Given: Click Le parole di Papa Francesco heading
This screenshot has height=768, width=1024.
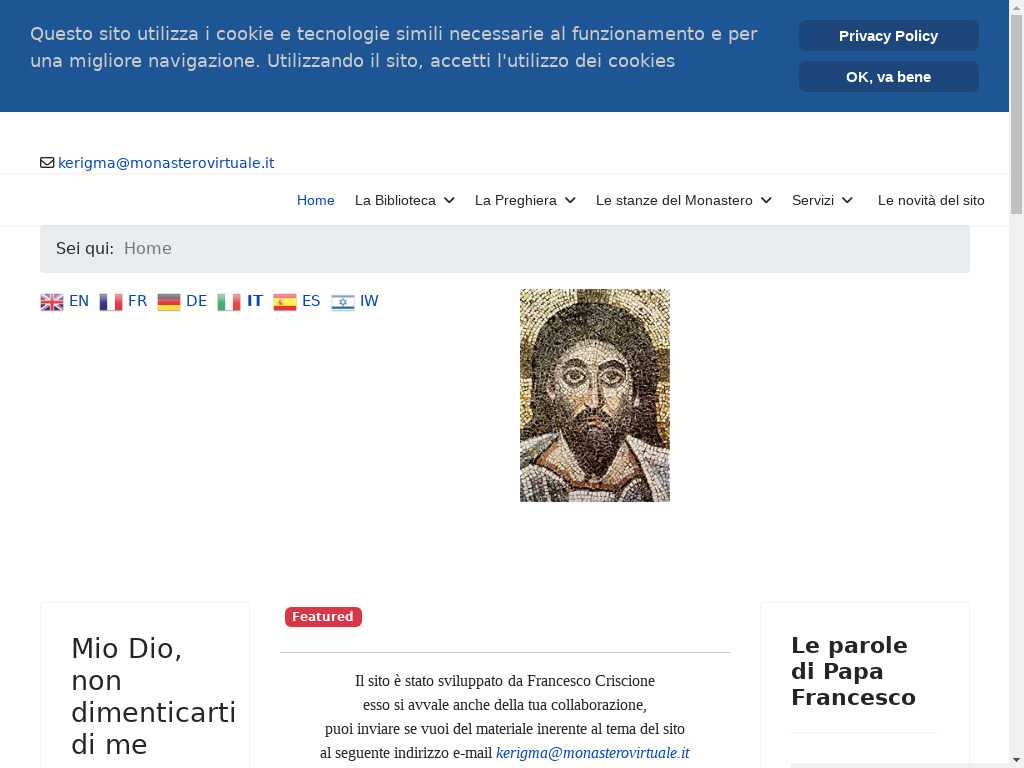Looking at the screenshot, I should point(853,671).
